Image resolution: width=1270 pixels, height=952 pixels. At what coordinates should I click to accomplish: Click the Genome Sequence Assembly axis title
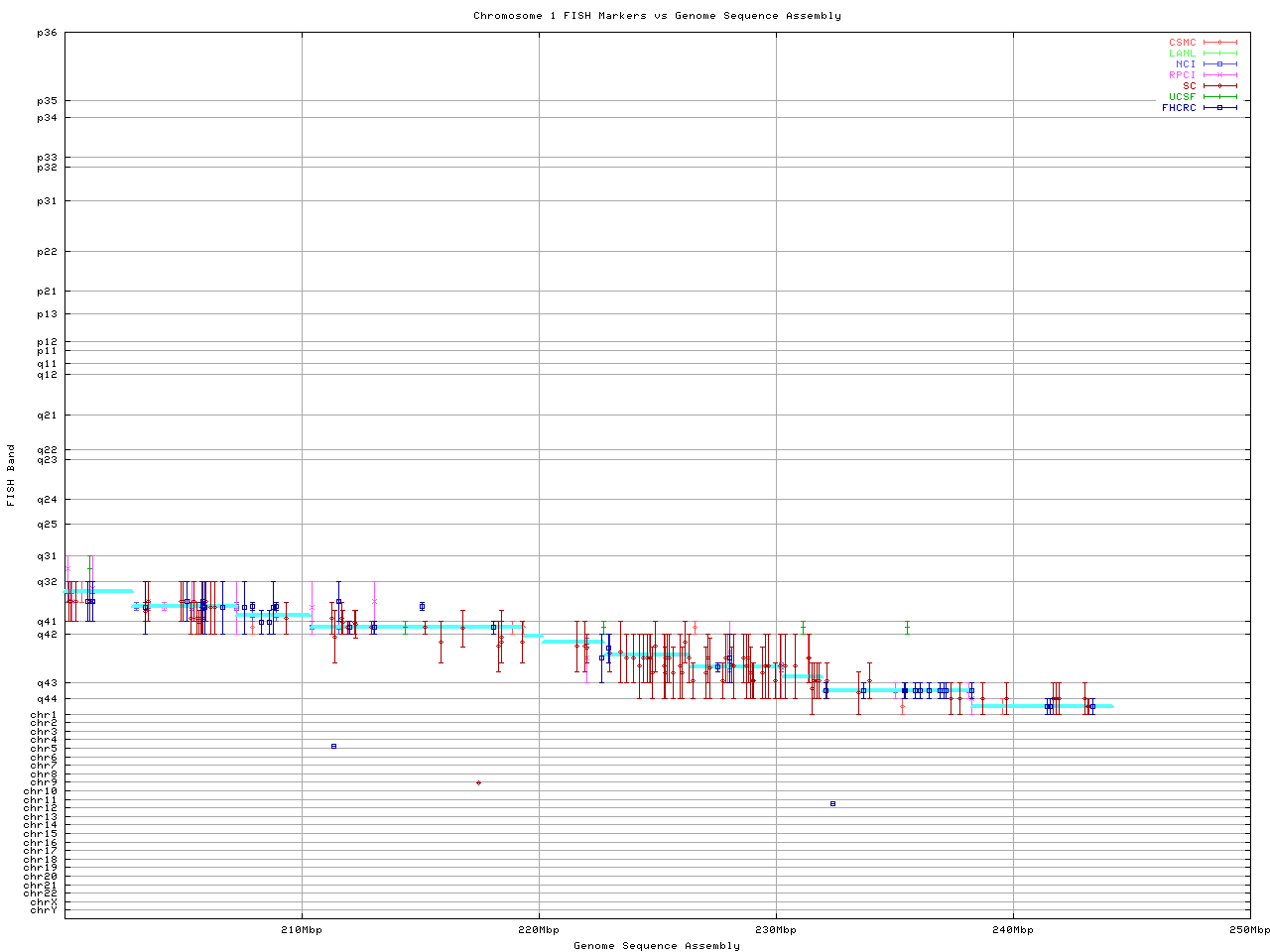tap(657, 946)
